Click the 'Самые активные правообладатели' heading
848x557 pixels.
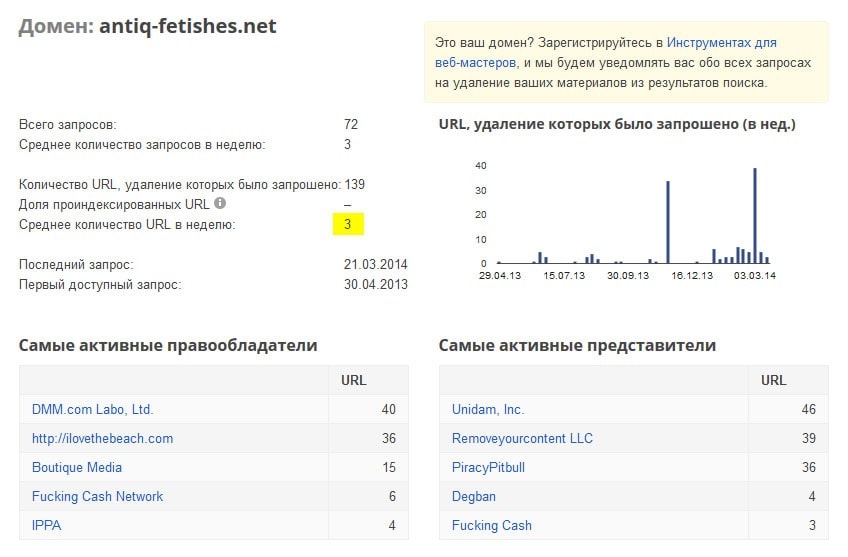[168, 345]
